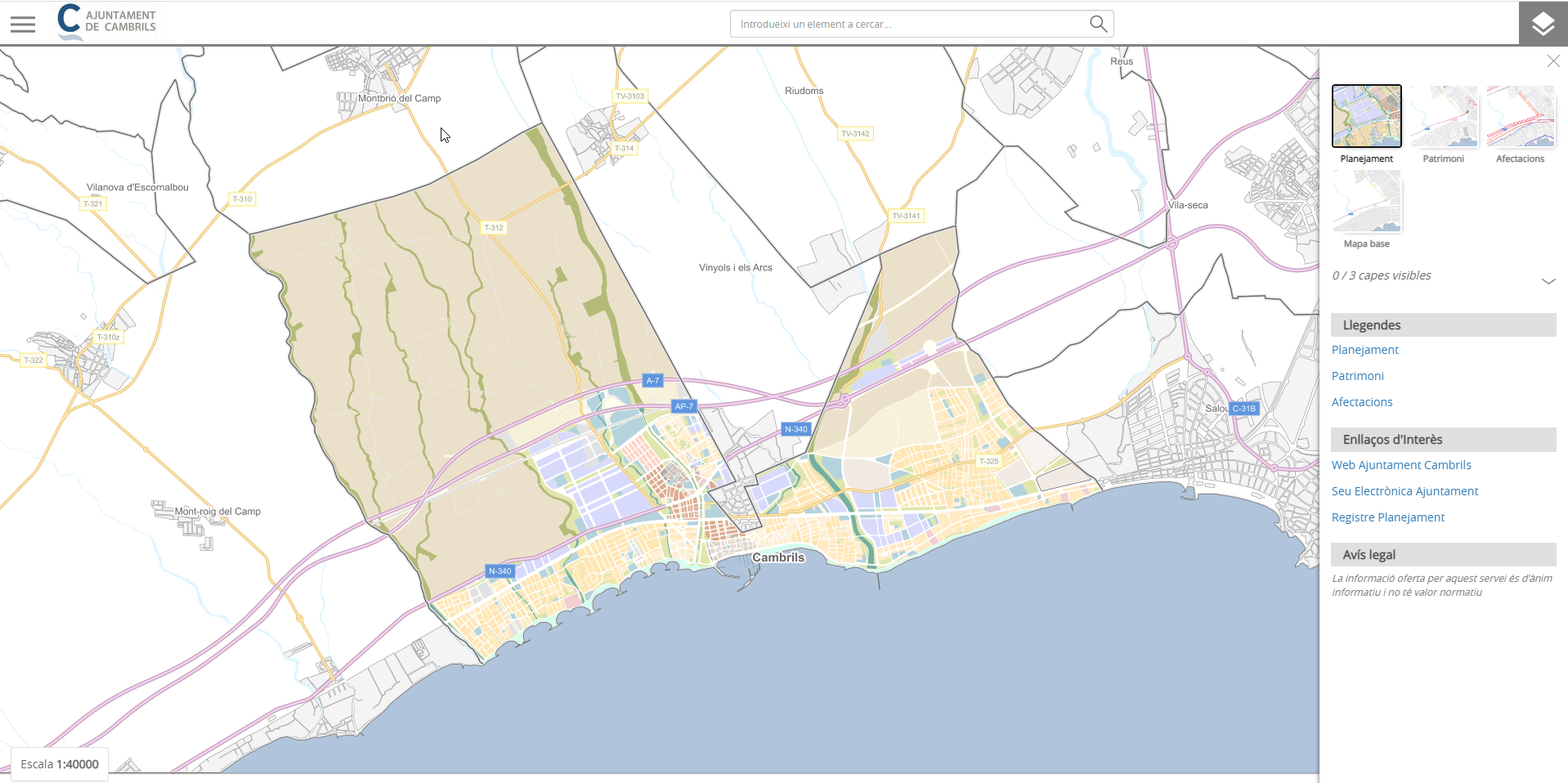Viewport: 1568px width, 783px height.
Task: Open the Planejament legend link
Action: (1364, 350)
